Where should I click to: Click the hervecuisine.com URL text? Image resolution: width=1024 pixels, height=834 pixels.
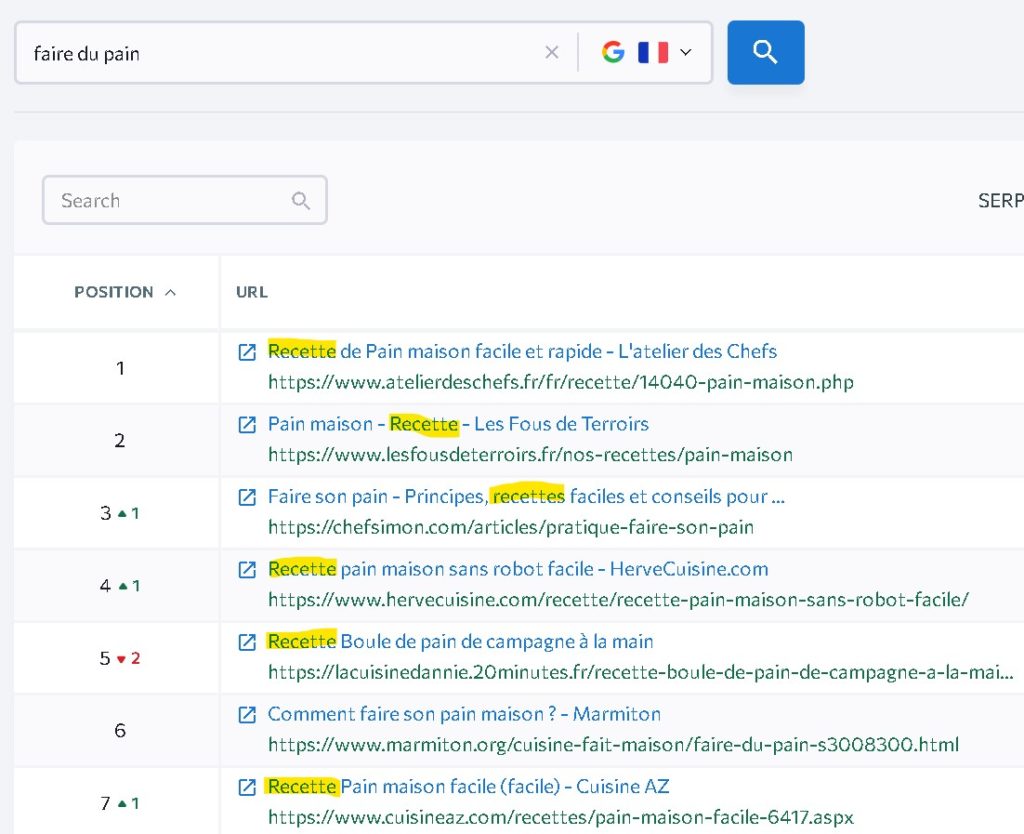tap(618, 600)
